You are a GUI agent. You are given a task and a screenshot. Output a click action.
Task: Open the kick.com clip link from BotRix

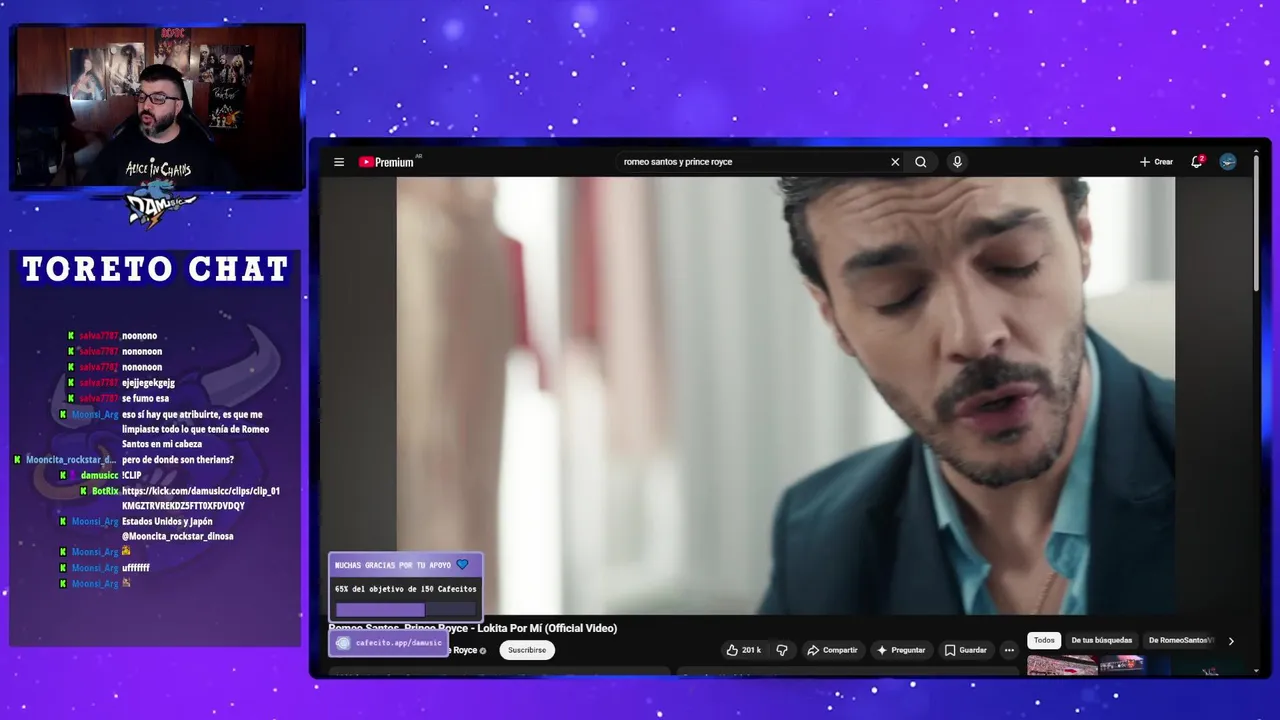point(201,498)
